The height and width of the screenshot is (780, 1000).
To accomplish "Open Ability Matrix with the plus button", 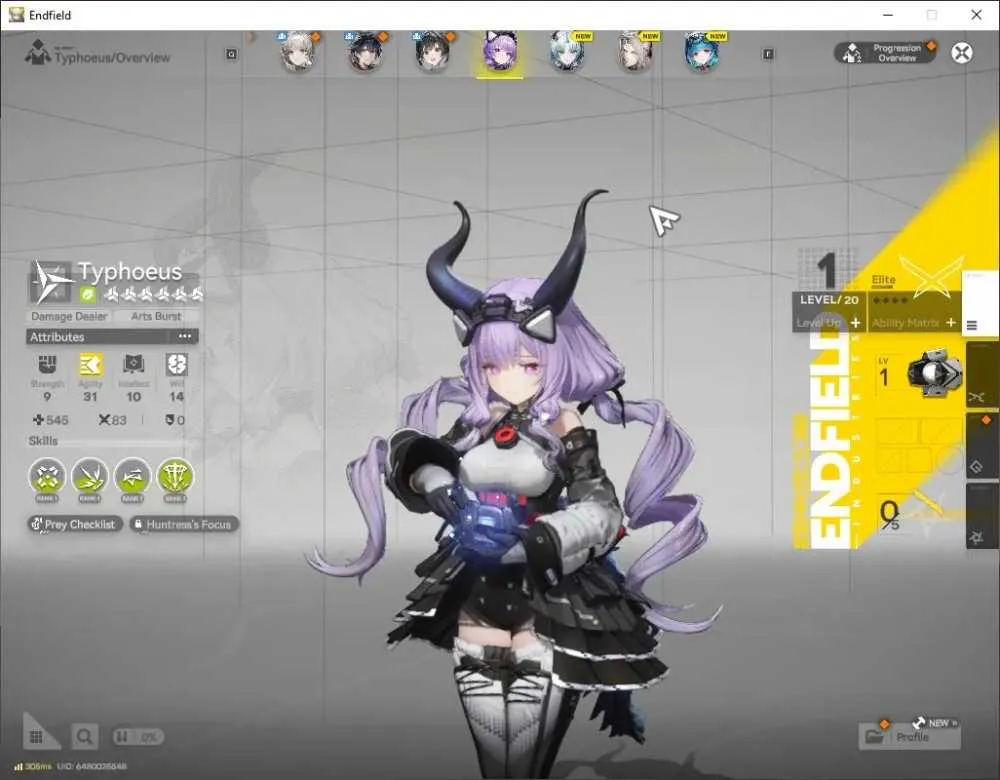I will 951,323.
